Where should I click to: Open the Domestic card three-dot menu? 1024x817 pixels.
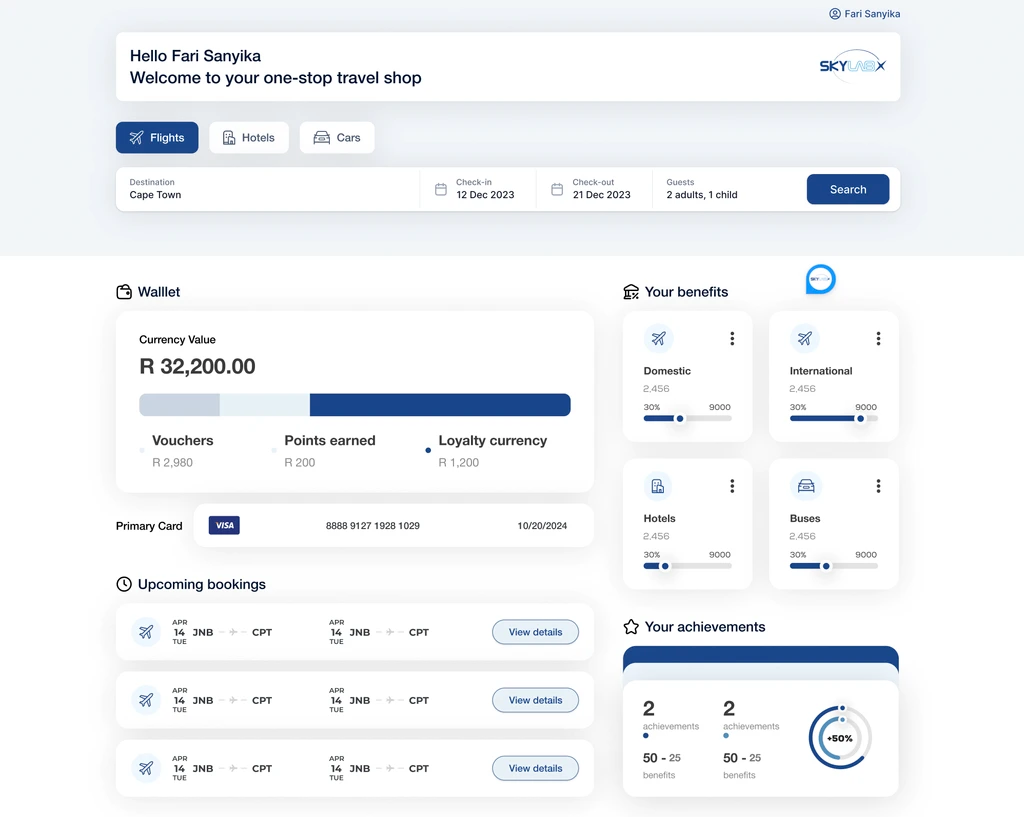[732, 339]
